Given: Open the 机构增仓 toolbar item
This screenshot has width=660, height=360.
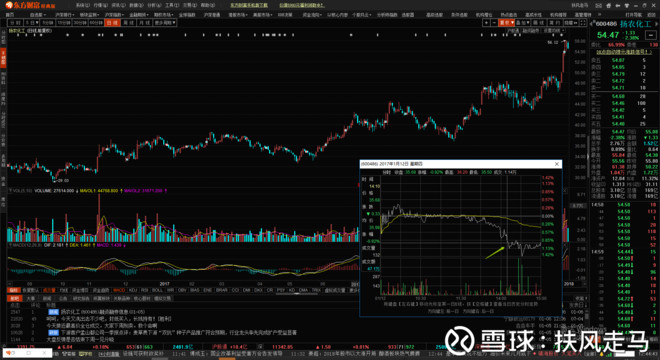Looking at the screenshot, I should [x=484, y=15].
